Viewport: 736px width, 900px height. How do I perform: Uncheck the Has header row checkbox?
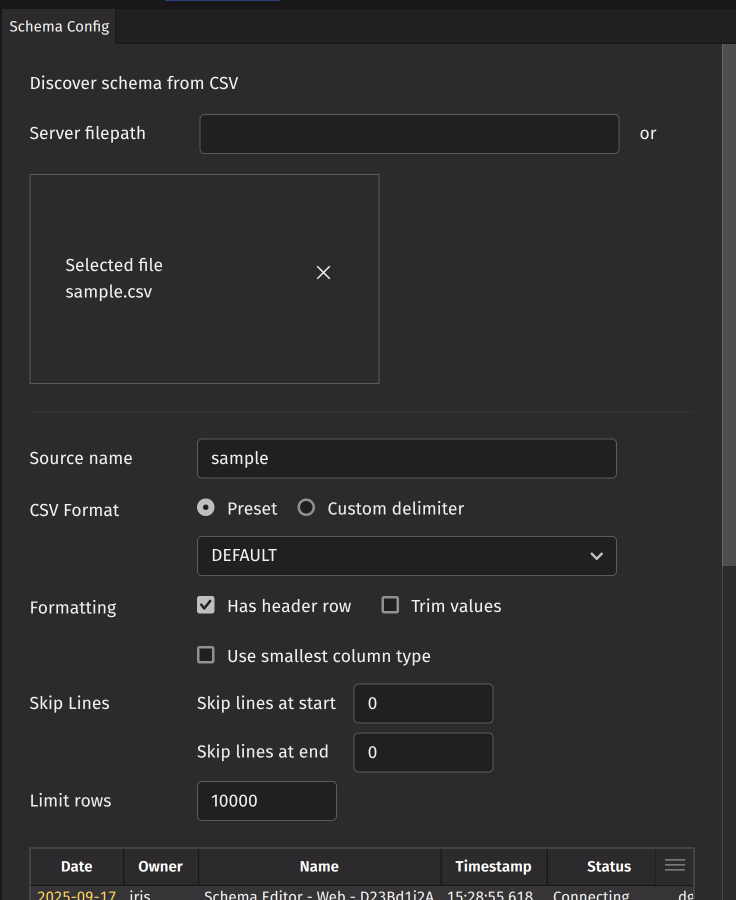point(207,606)
